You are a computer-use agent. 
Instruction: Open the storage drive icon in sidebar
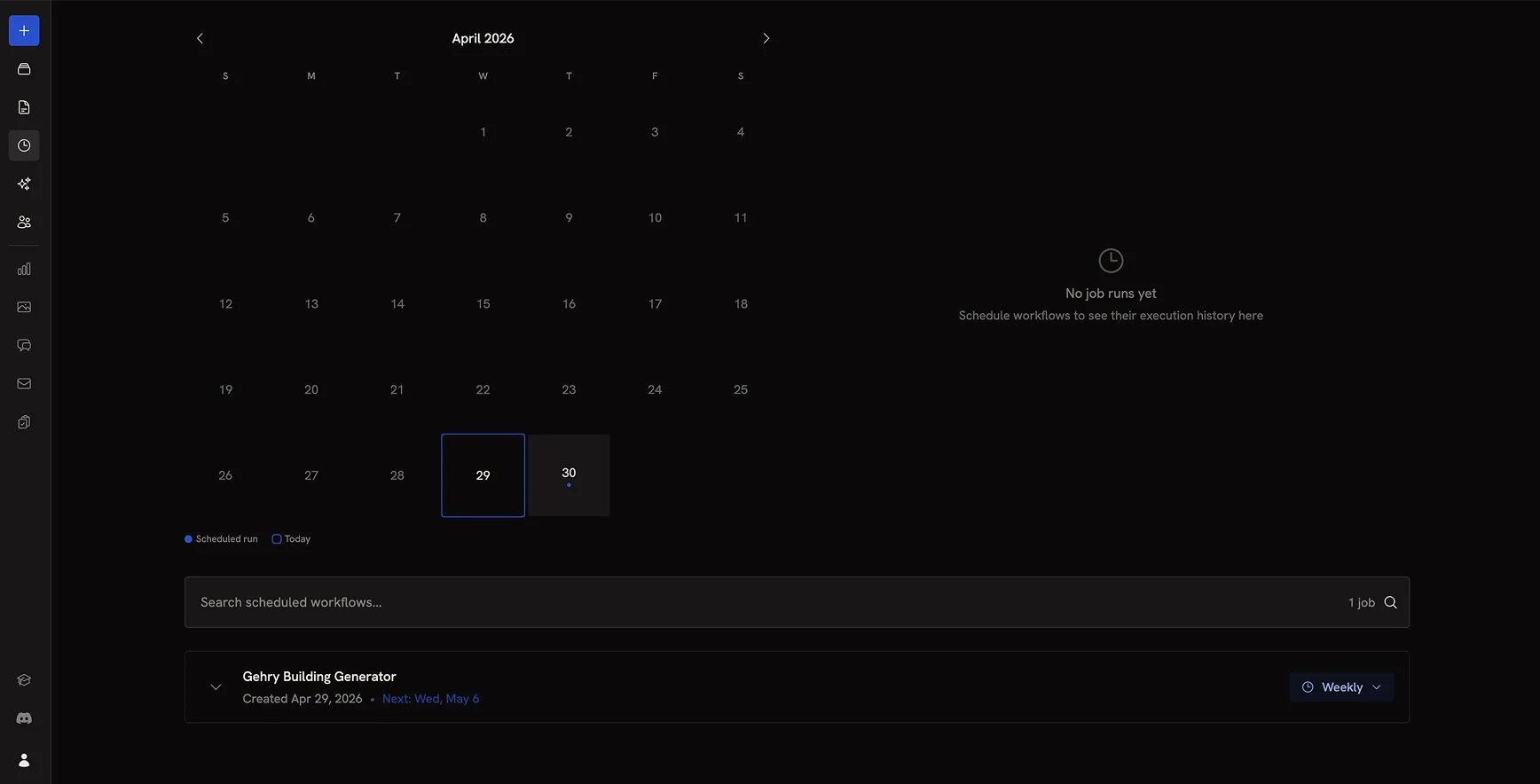click(24, 69)
